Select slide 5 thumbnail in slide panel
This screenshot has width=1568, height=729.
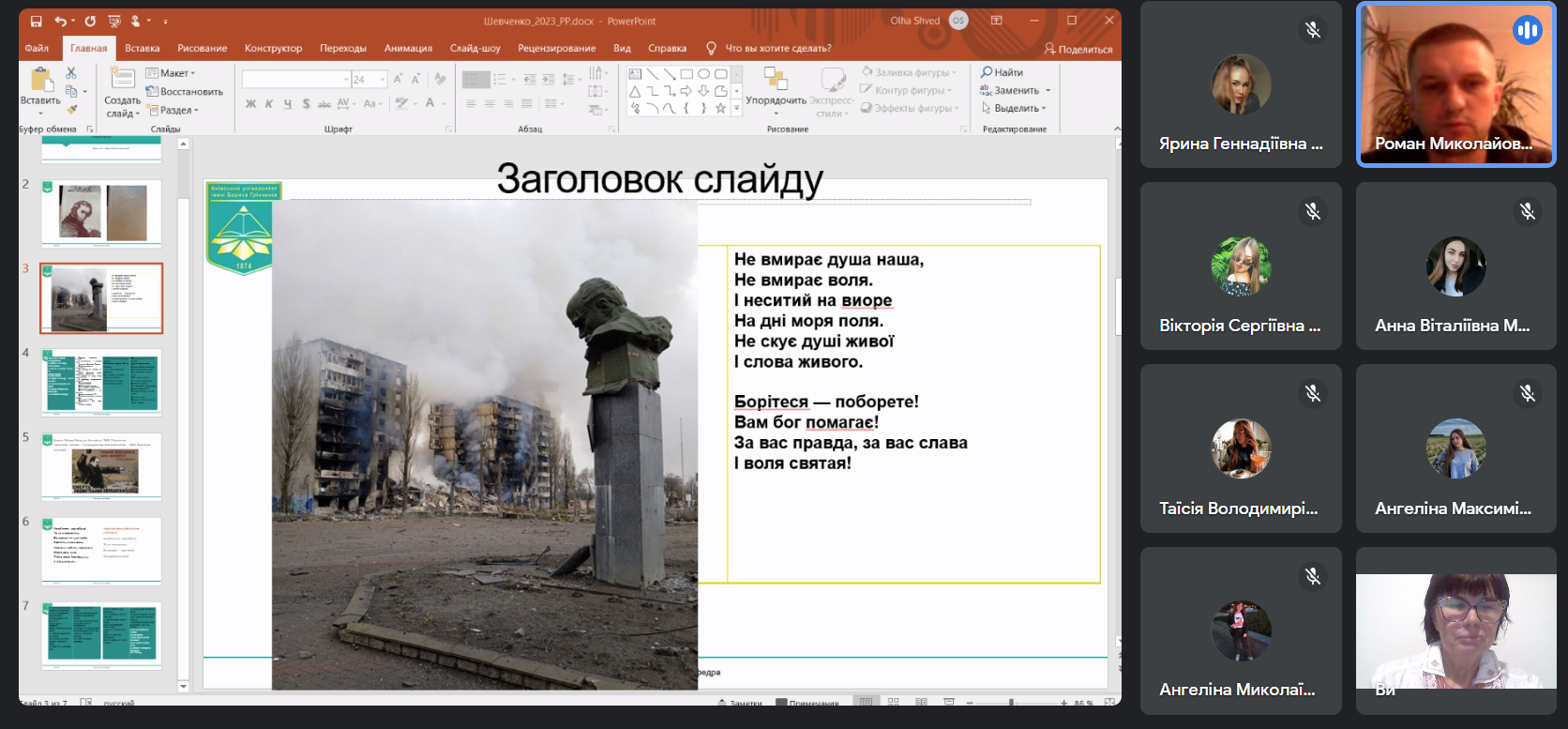(x=101, y=466)
